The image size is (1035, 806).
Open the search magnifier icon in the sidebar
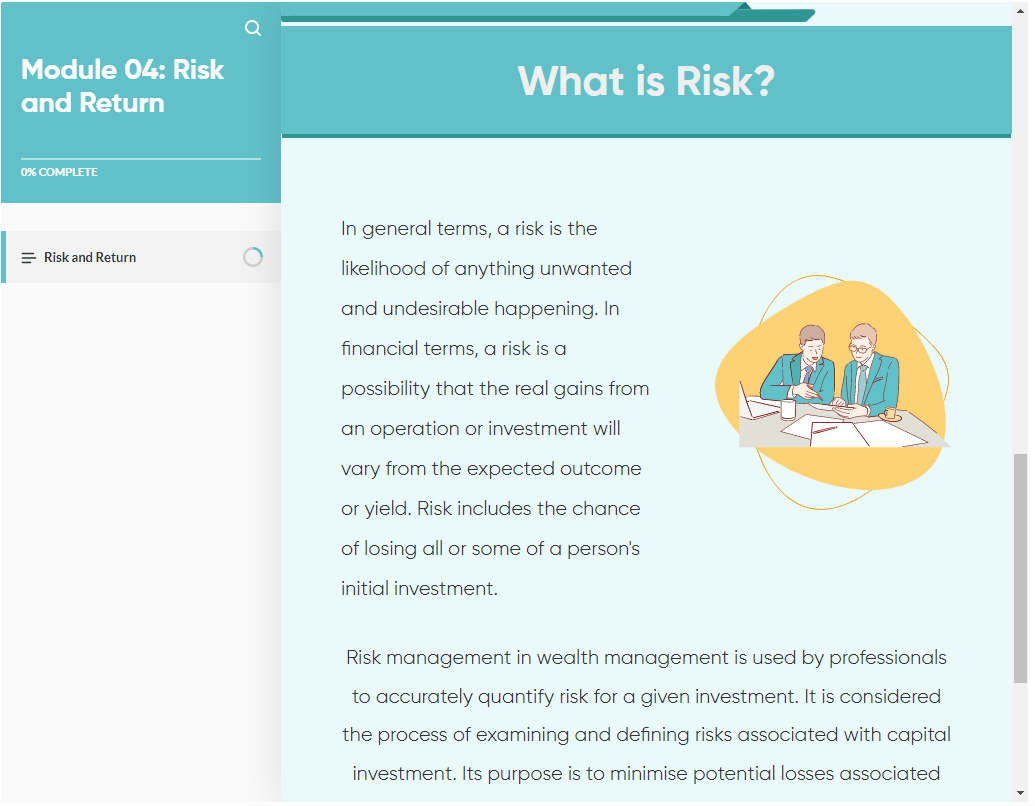pyautogui.click(x=253, y=28)
